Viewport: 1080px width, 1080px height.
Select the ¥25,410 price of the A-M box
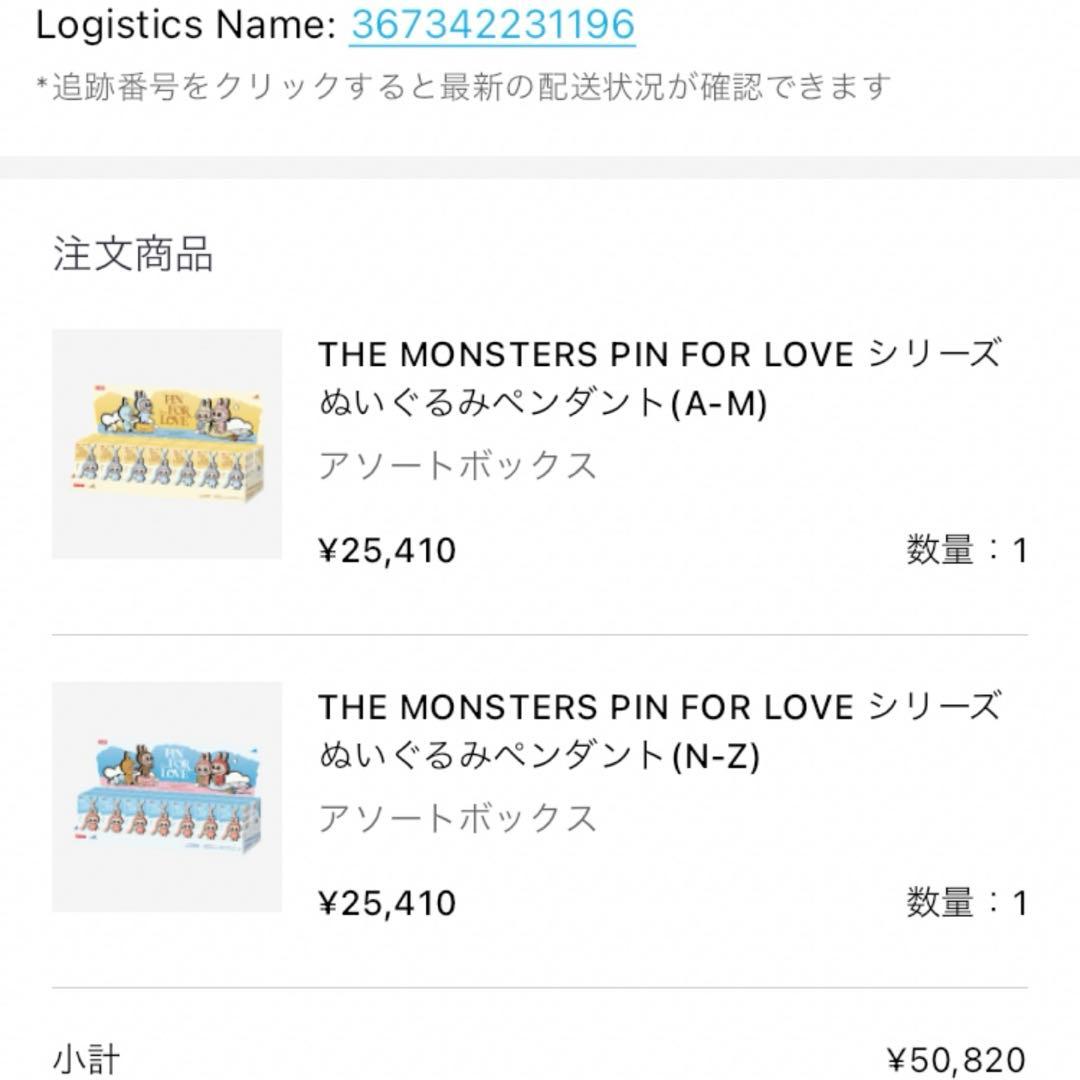pyautogui.click(x=387, y=549)
